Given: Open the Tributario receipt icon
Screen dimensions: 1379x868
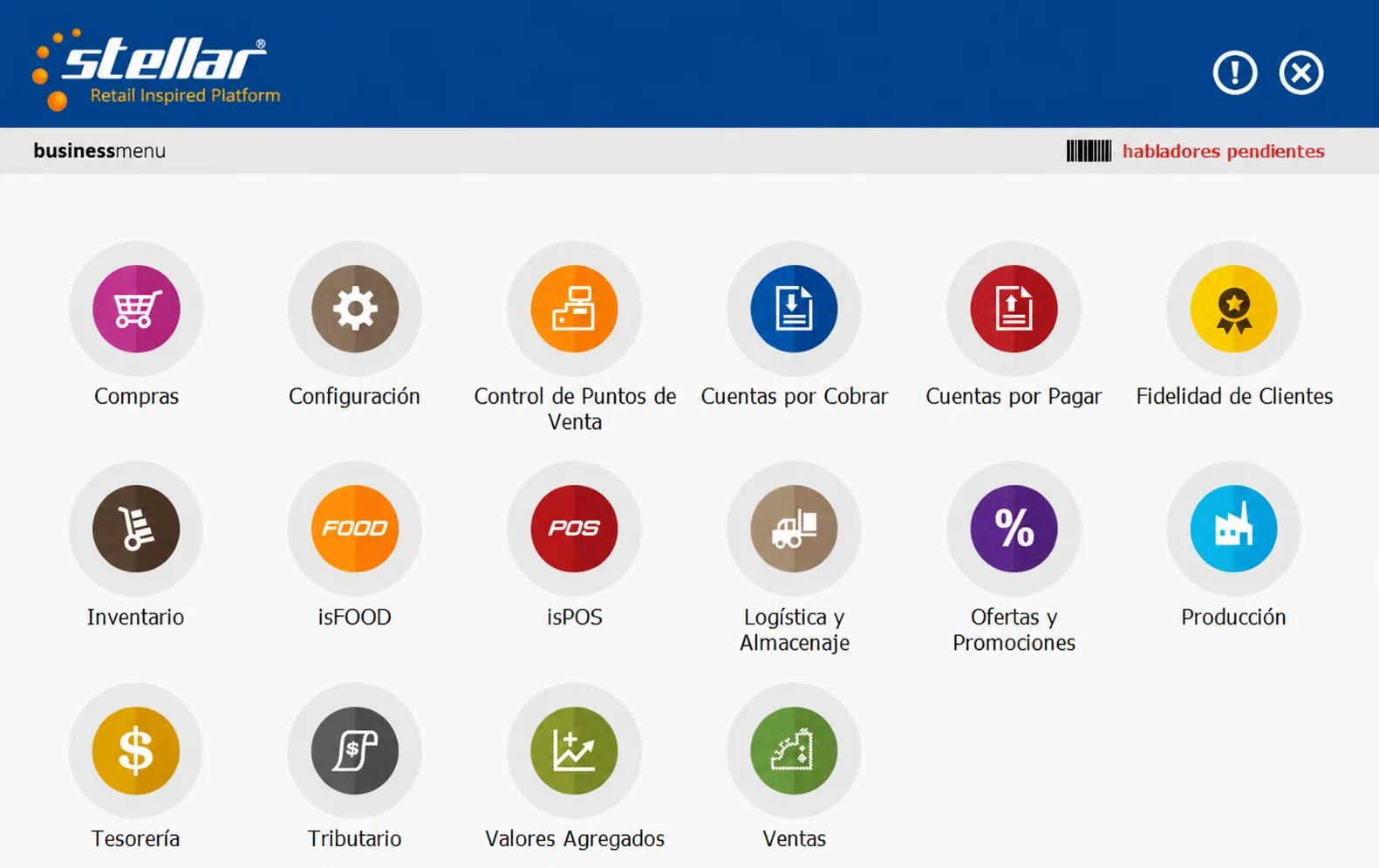Looking at the screenshot, I should [x=355, y=750].
